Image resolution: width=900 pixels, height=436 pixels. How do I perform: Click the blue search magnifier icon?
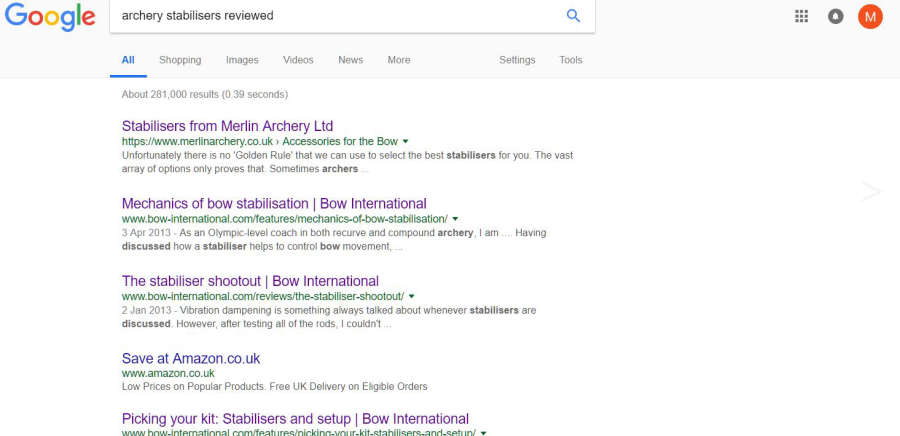pyautogui.click(x=573, y=16)
